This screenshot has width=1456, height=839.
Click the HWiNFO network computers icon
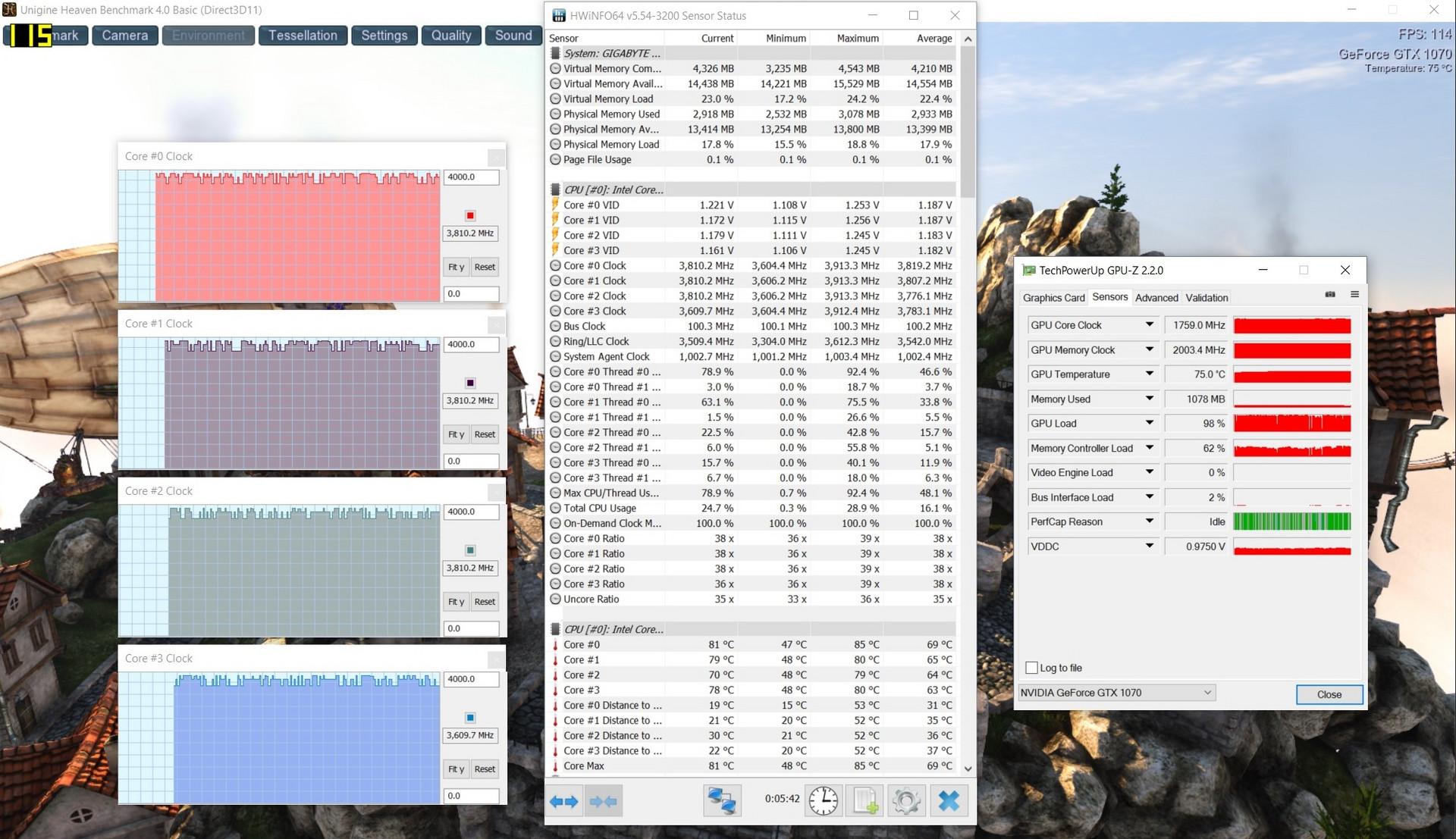coord(721,801)
